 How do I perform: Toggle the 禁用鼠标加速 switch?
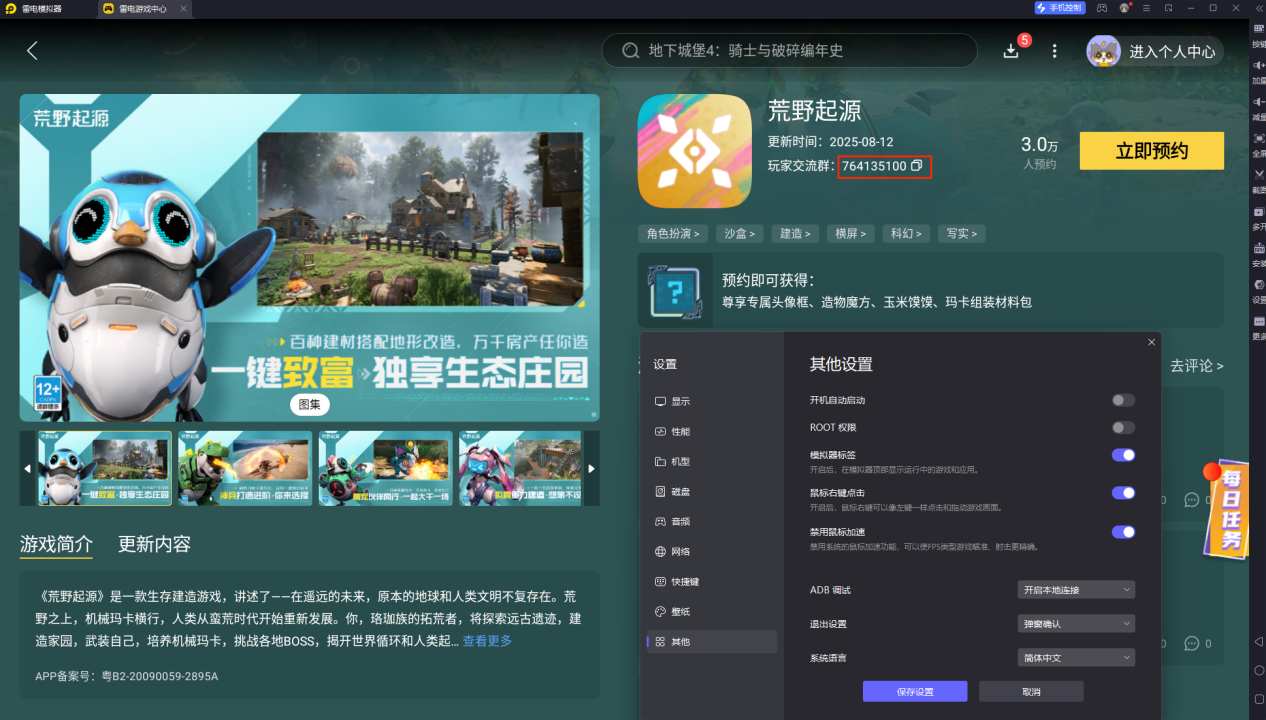click(x=1123, y=532)
